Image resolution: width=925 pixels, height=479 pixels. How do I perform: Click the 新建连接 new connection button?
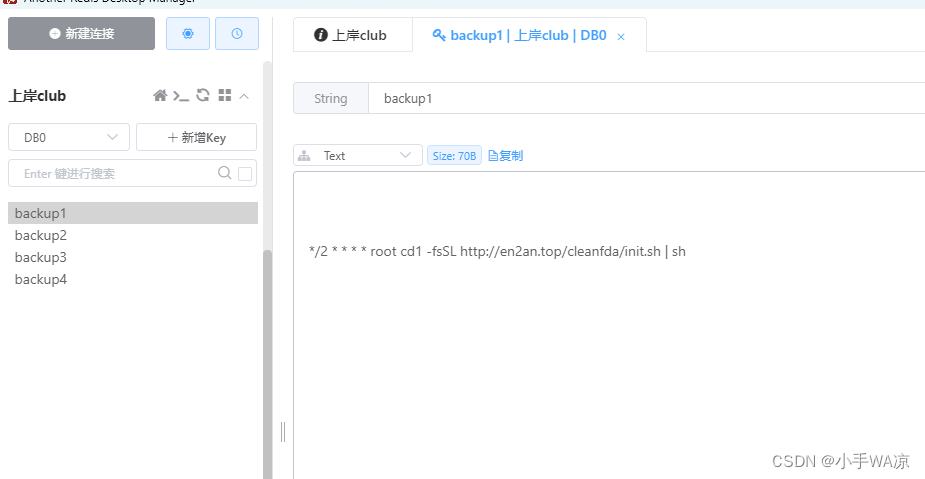(81, 34)
